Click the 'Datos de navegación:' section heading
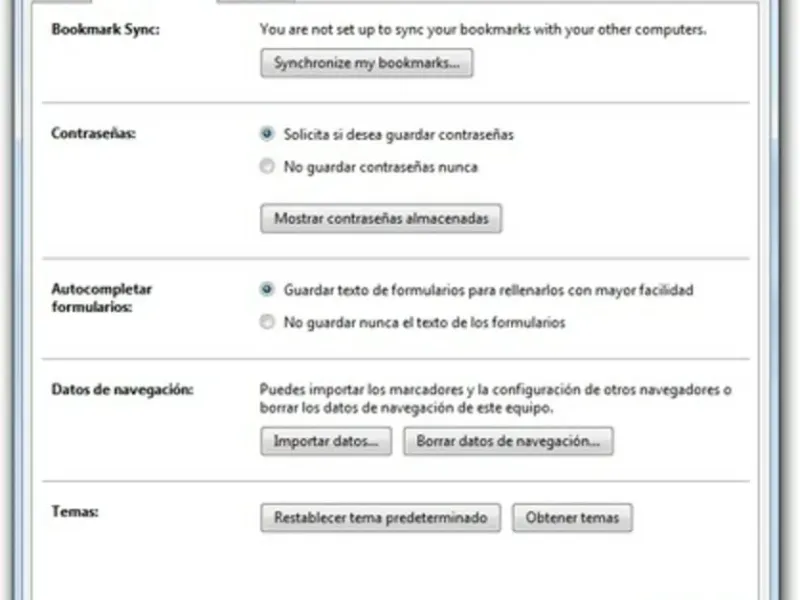The width and height of the screenshot is (800, 600). point(121,389)
